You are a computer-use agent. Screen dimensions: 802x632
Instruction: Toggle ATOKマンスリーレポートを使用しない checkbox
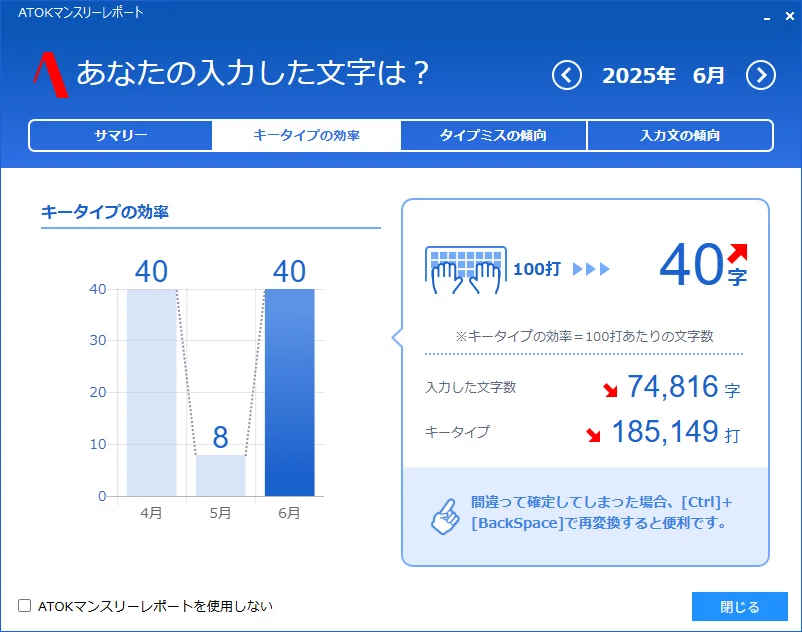[x=25, y=606]
